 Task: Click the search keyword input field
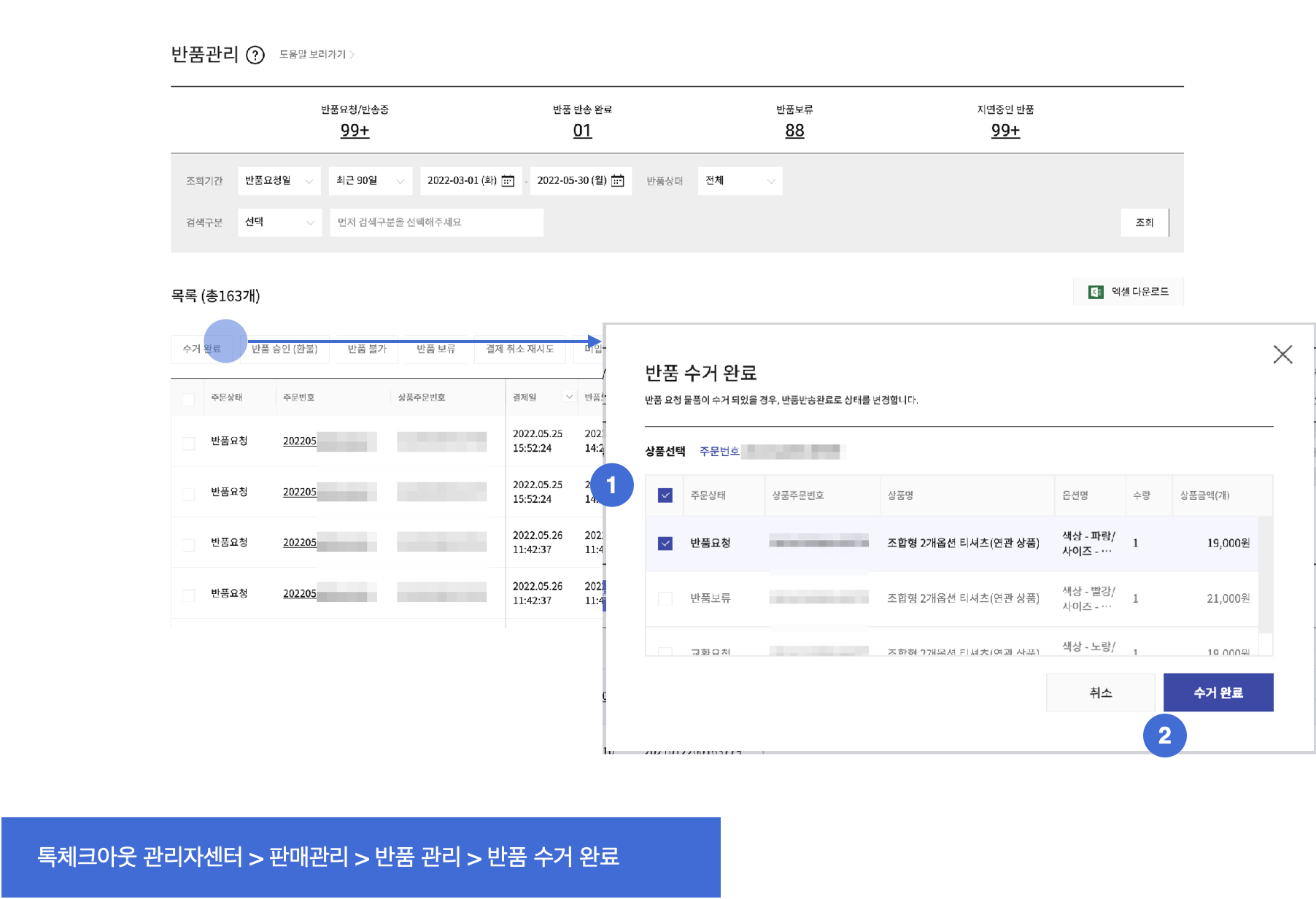tap(436, 223)
